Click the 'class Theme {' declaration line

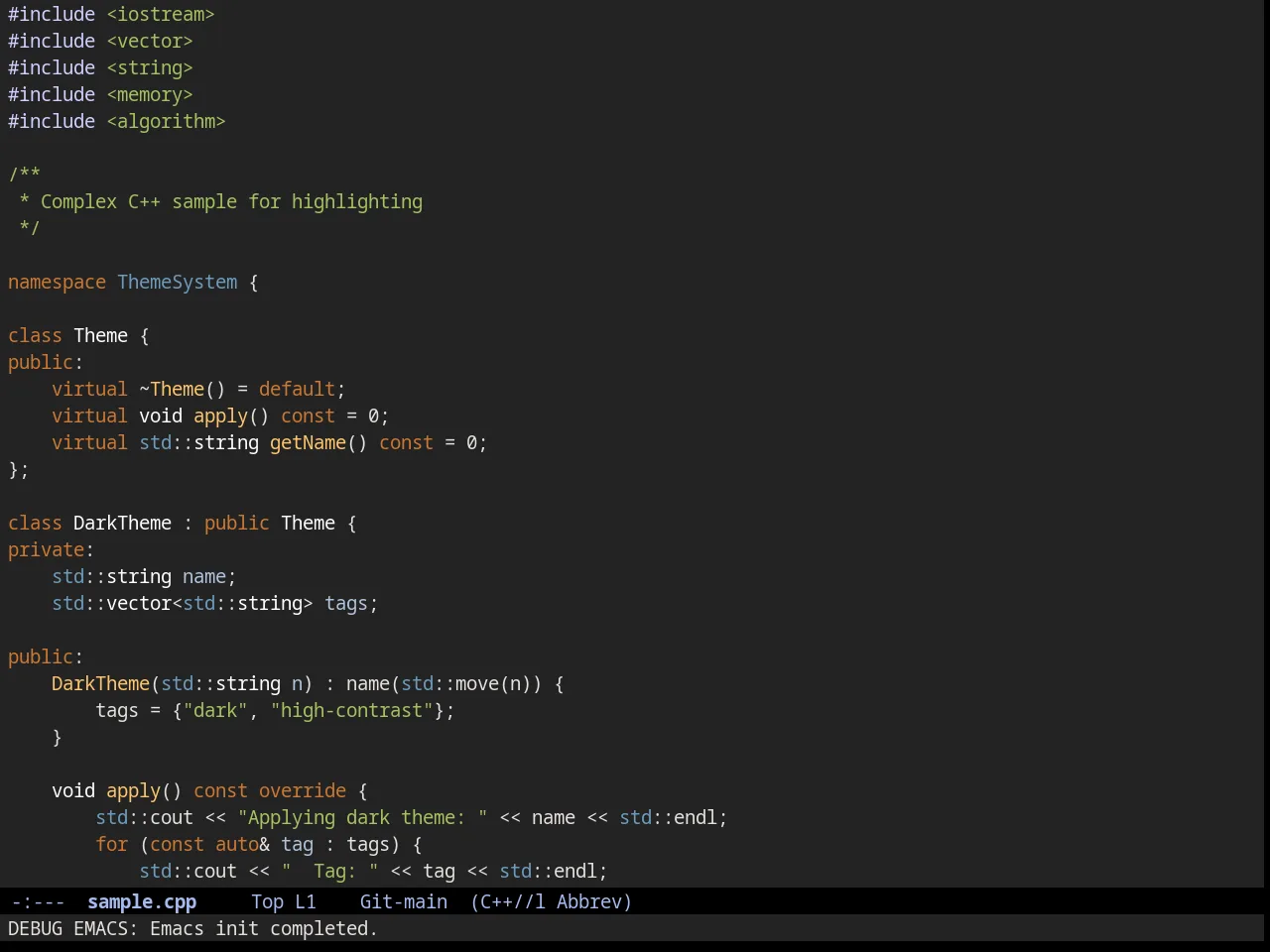[78, 335]
